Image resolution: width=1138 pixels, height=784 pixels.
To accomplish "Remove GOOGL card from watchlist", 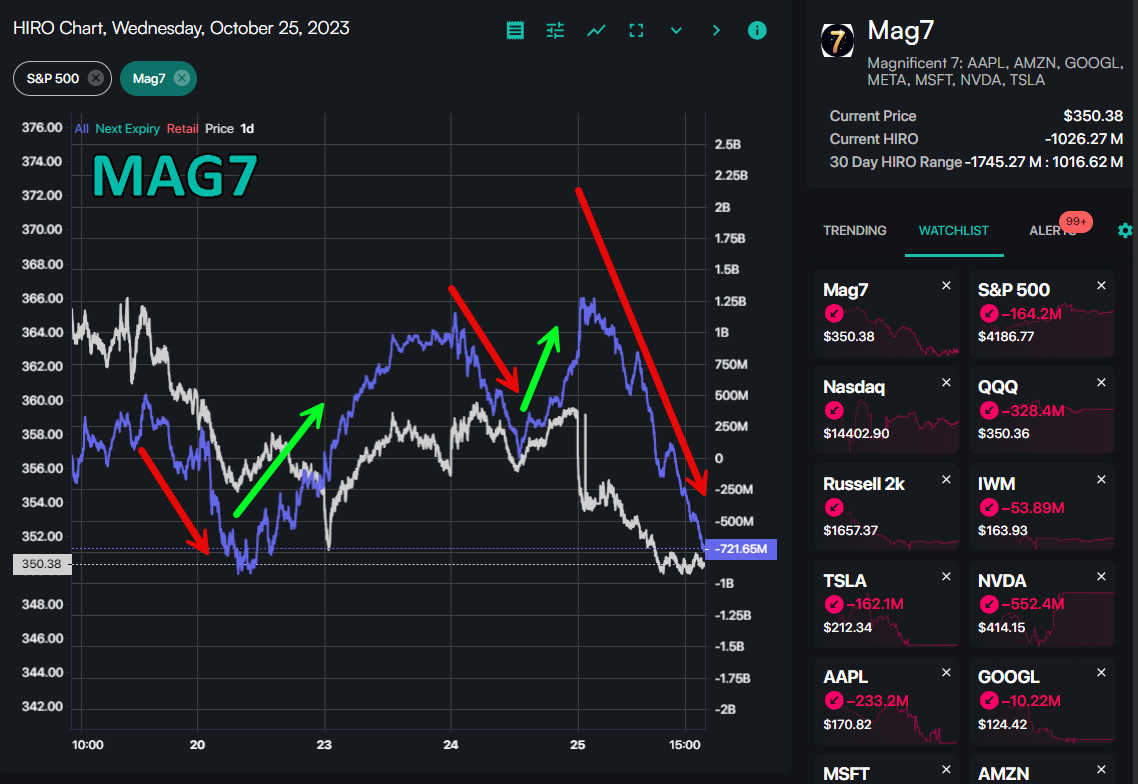I will [x=1101, y=673].
